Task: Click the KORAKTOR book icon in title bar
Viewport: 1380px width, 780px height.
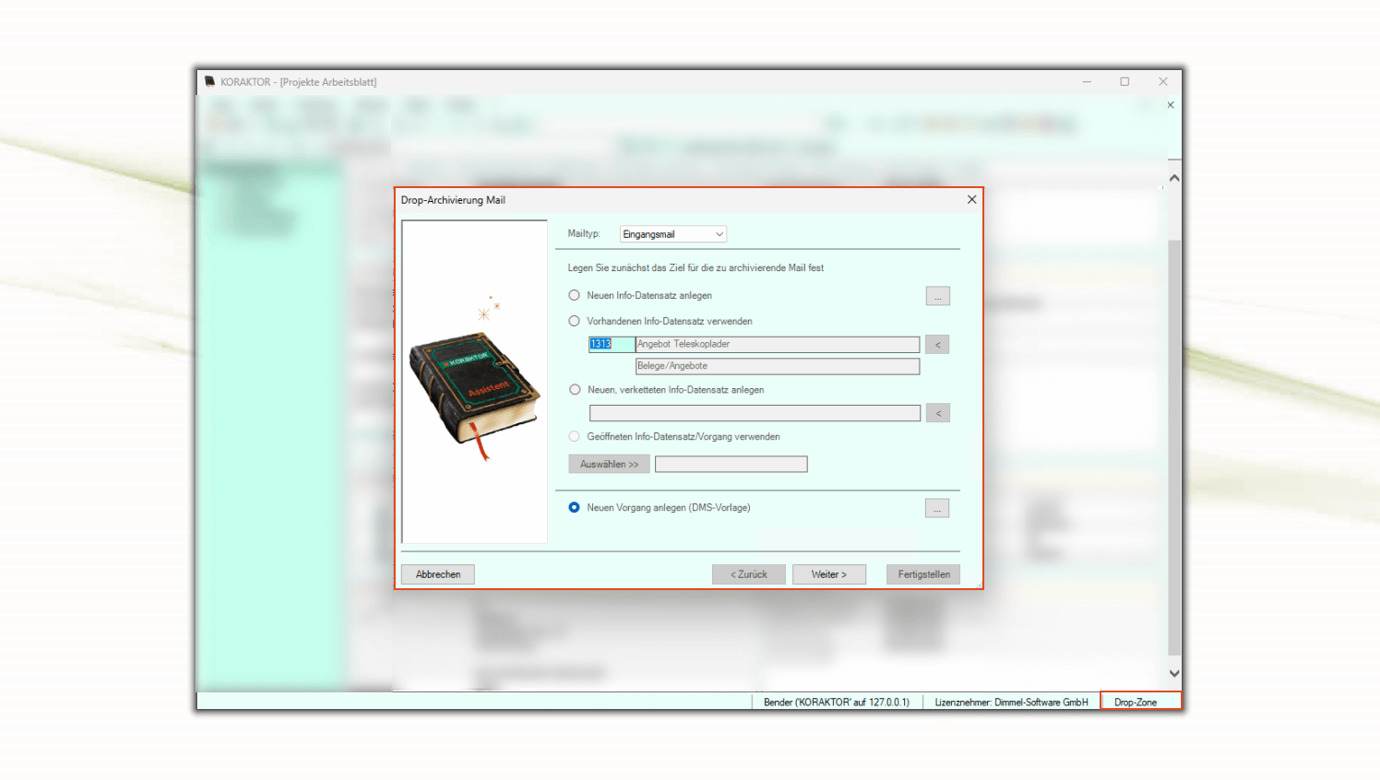Action: tap(210, 82)
